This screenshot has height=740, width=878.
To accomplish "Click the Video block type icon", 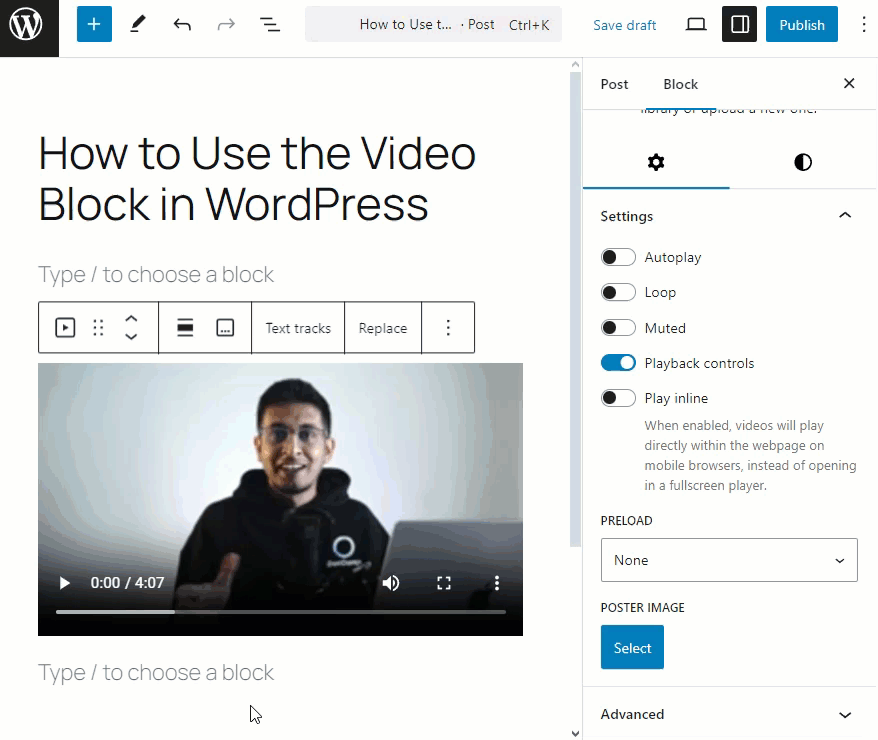I will [x=65, y=328].
